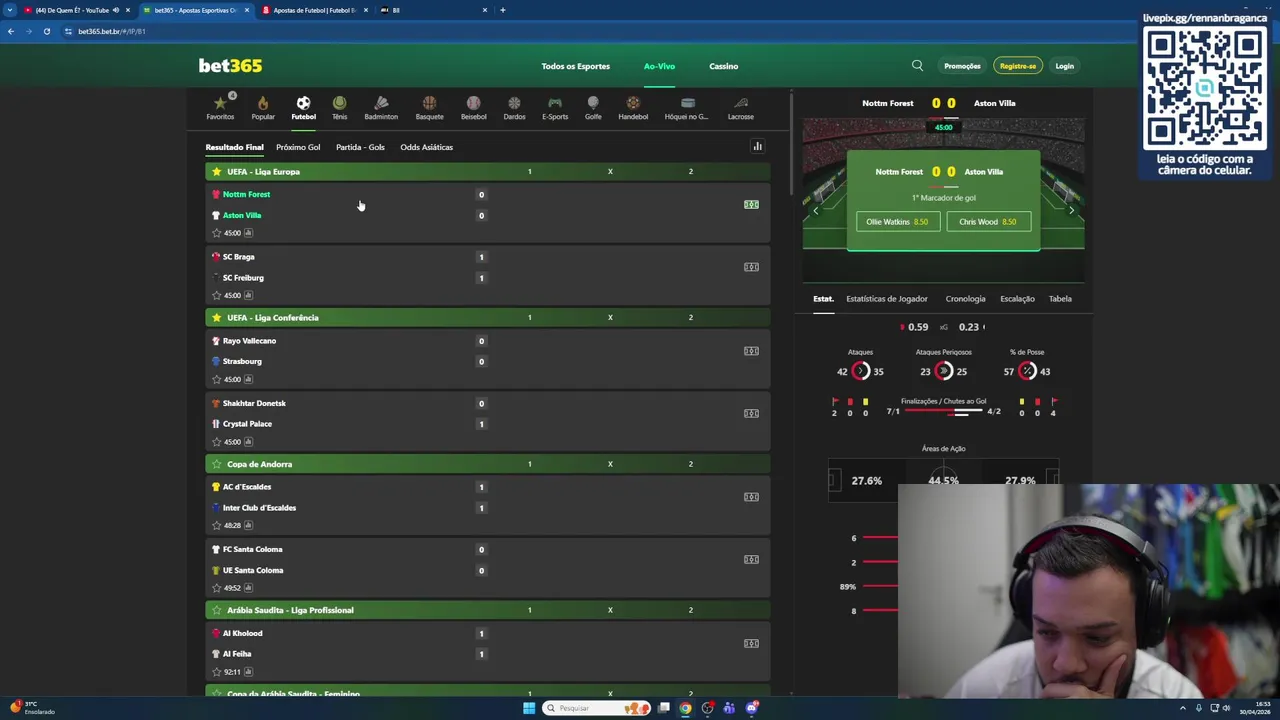Click the Login button
This screenshot has height=720, width=1280.
point(1064,66)
